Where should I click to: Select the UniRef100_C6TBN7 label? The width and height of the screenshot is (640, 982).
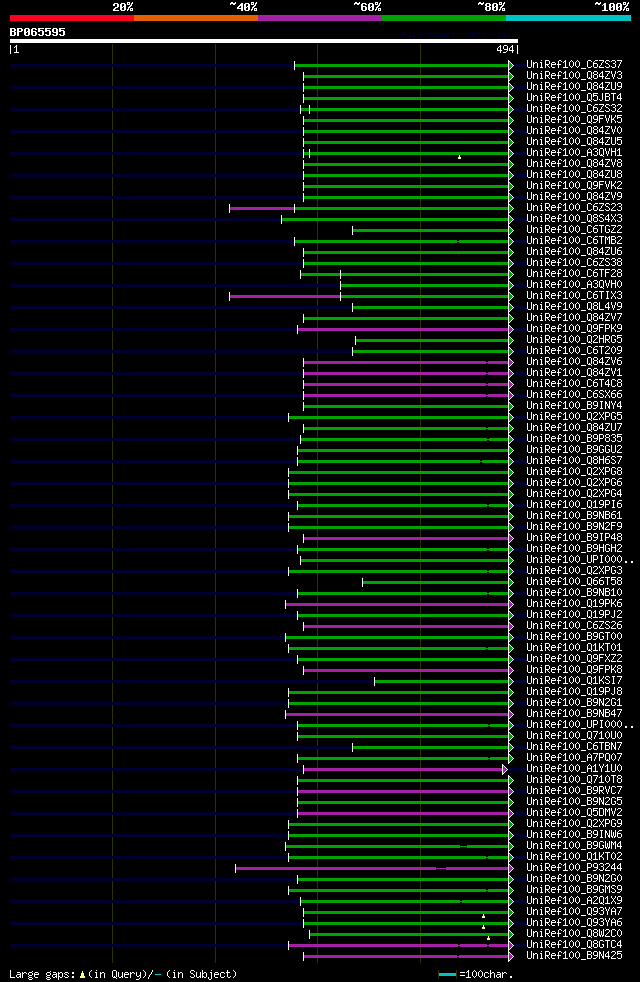point(574,747)
